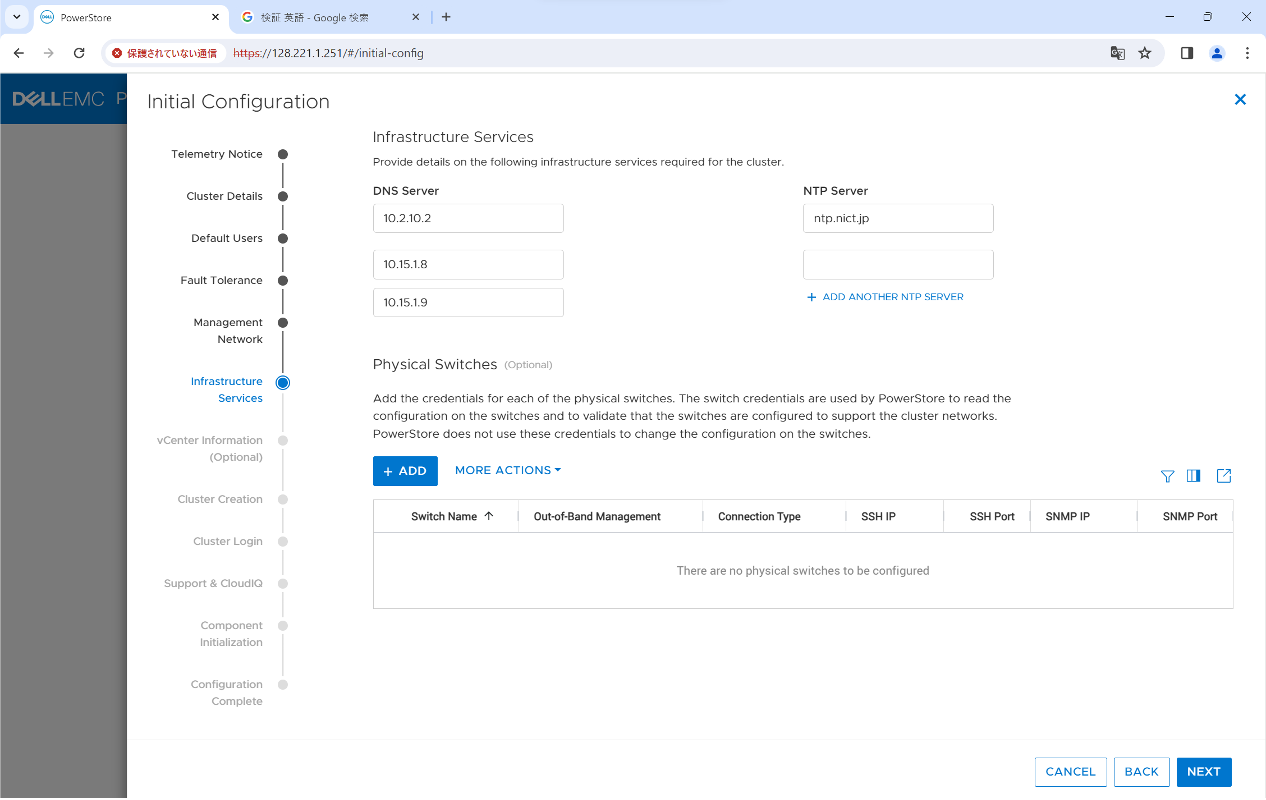Click SSH IP column header
The height and width of the screenshot is (800, 1266).
(878, 516)
